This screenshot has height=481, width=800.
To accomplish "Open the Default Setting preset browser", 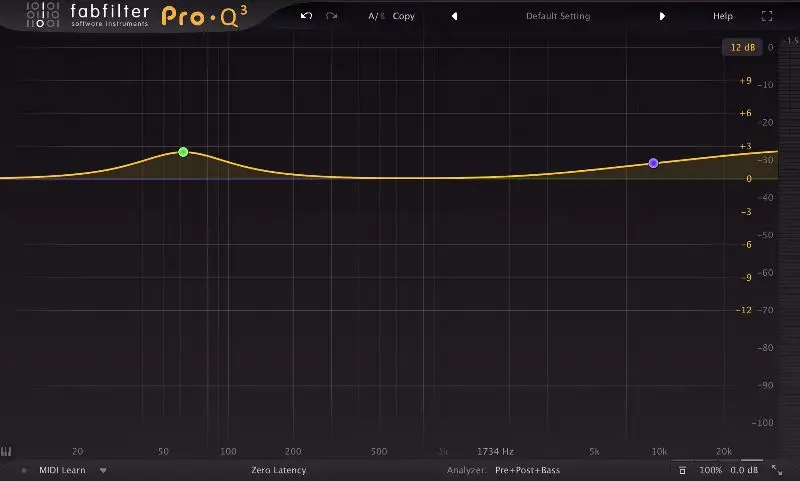I will [558, 16].
